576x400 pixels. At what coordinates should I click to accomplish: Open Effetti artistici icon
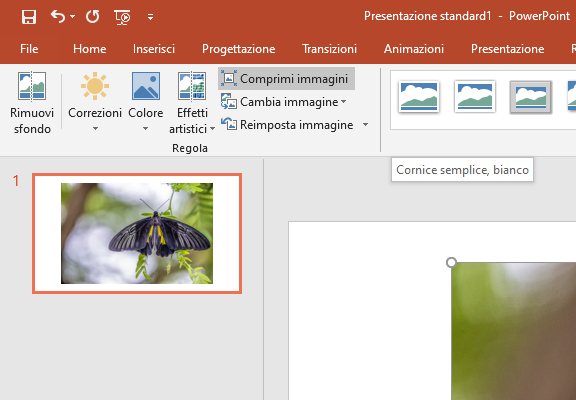tap(192, 86)
